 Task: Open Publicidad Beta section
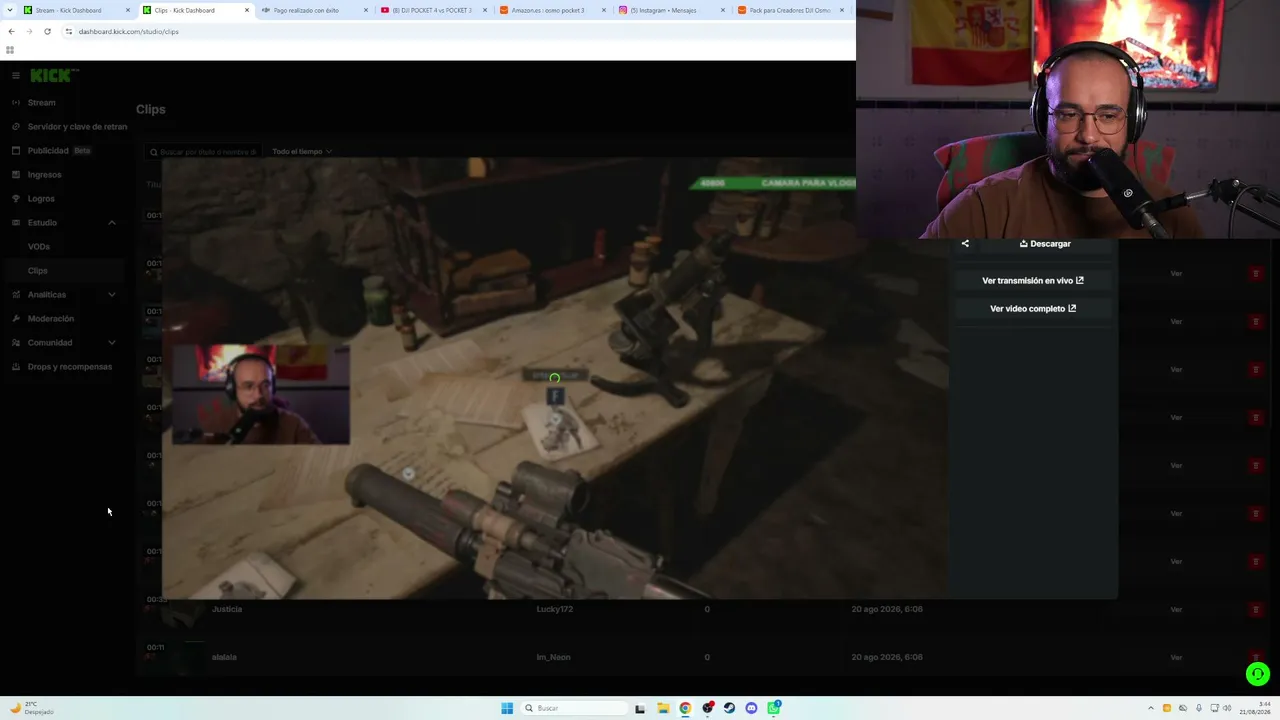tap(59, 151)
